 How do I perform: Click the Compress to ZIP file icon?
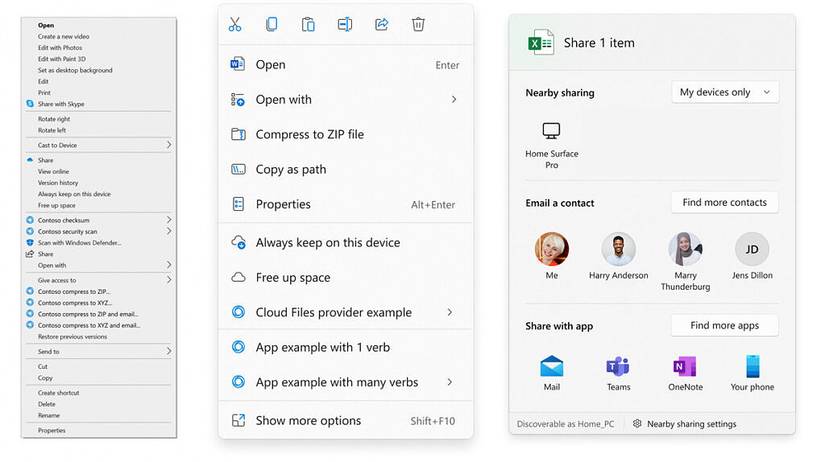[238, 134]
